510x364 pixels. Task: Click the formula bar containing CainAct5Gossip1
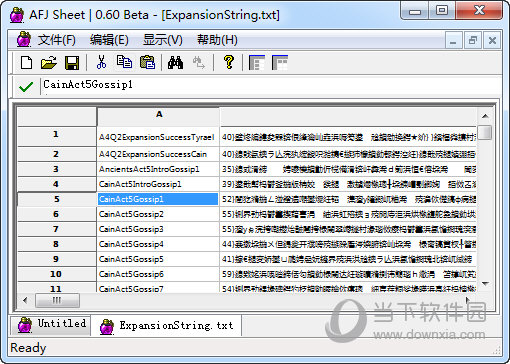[x=270, y=85]
